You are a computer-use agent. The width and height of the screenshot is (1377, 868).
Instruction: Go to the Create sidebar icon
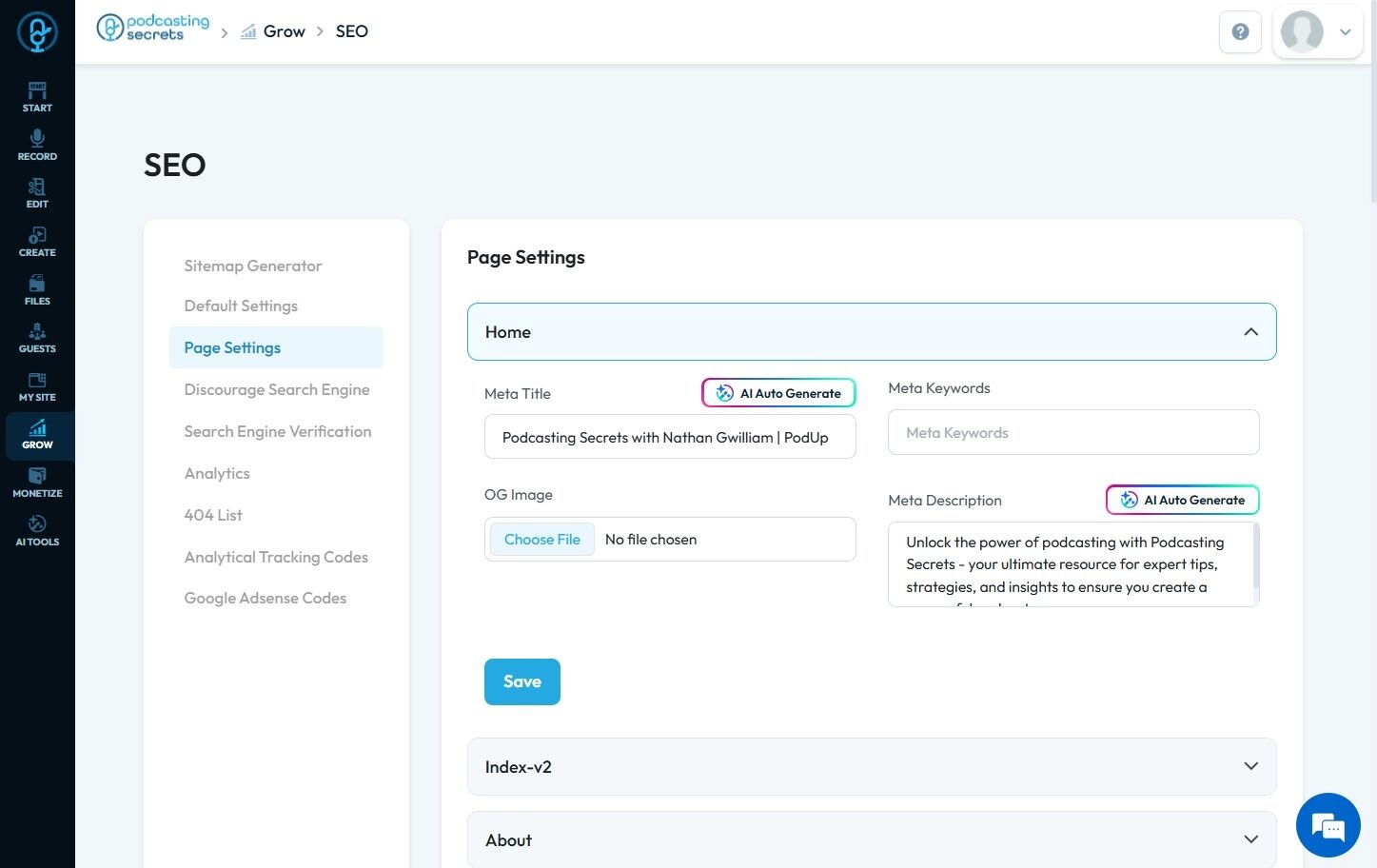click(x=37, y=242)
